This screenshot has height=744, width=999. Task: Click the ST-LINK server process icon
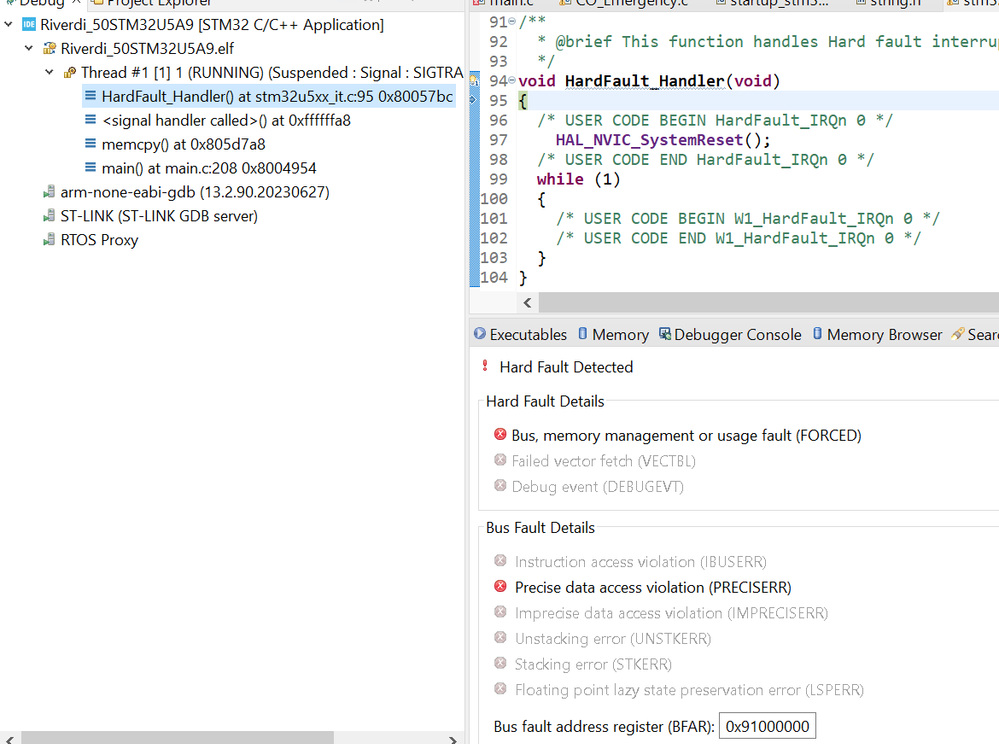click(48, 216)
